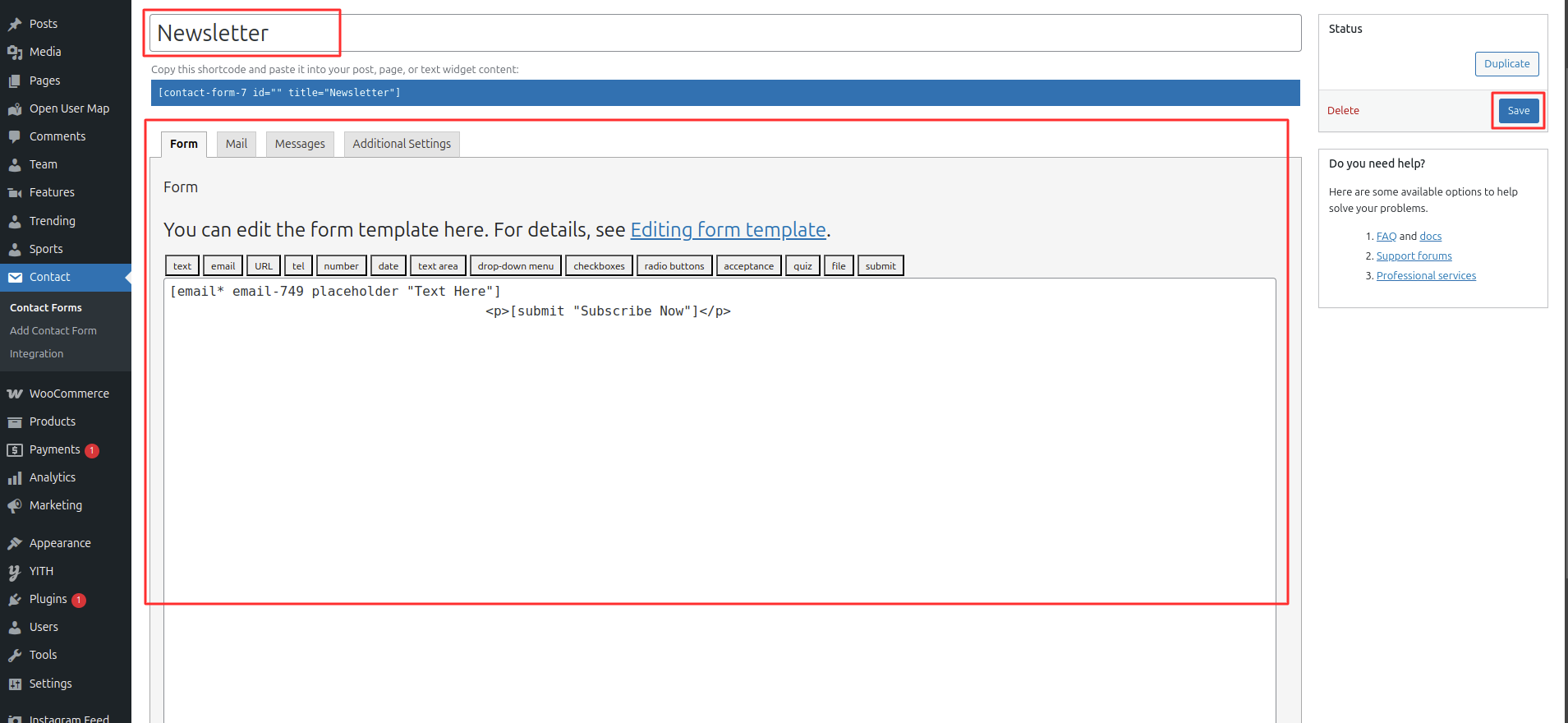Screen dimensions: 1568x723
Task: Click the Products box icon
Action: point(15,421)
